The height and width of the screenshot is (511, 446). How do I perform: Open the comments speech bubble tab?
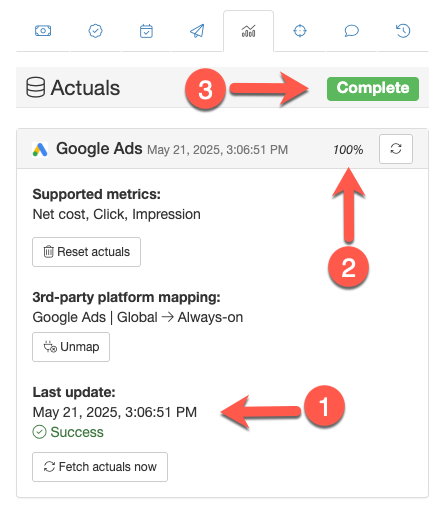click(x=351, y=31)
